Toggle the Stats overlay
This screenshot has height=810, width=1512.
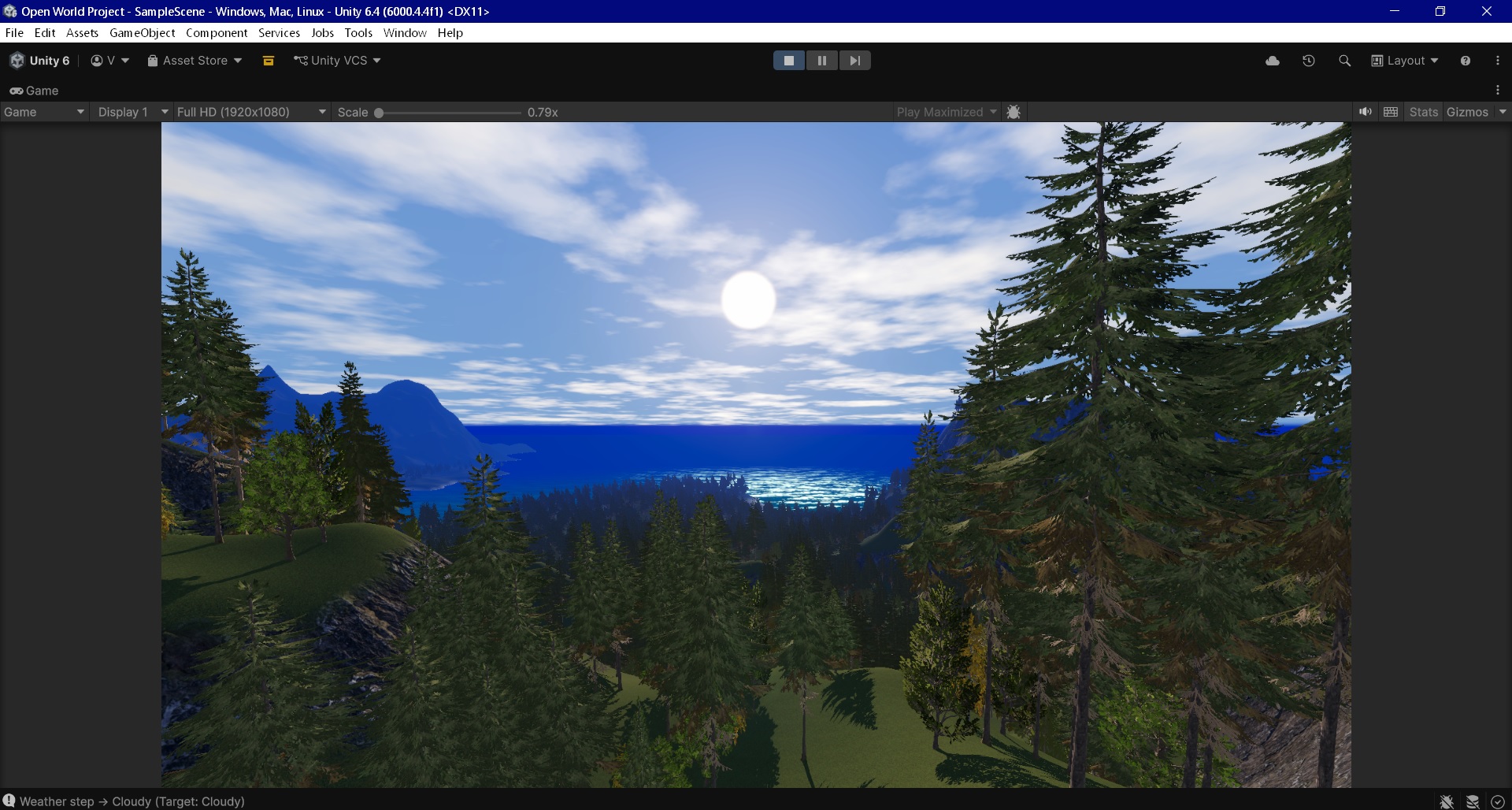(x=1424, y=112)
